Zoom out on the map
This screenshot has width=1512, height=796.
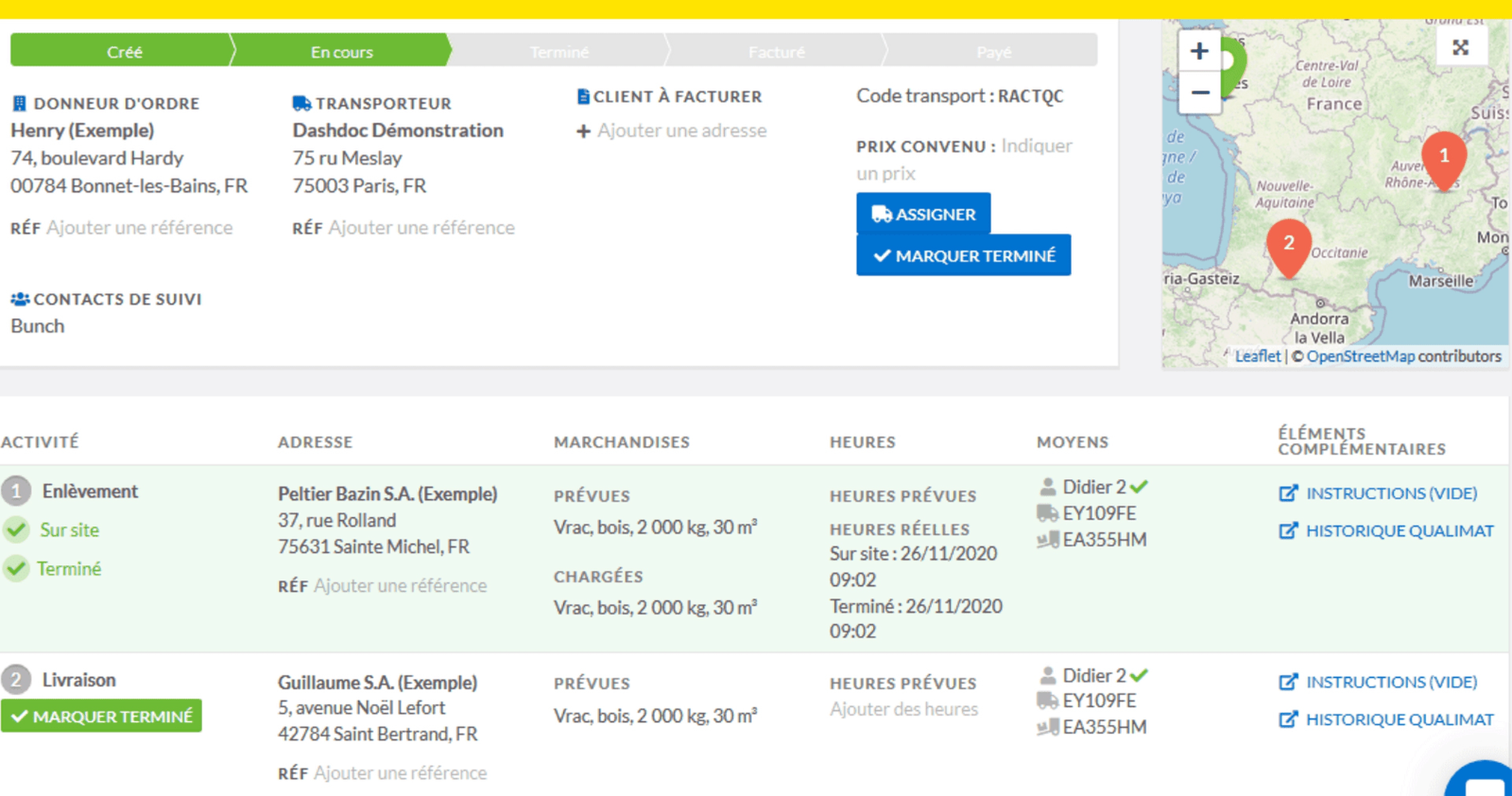coord(1199,93)
